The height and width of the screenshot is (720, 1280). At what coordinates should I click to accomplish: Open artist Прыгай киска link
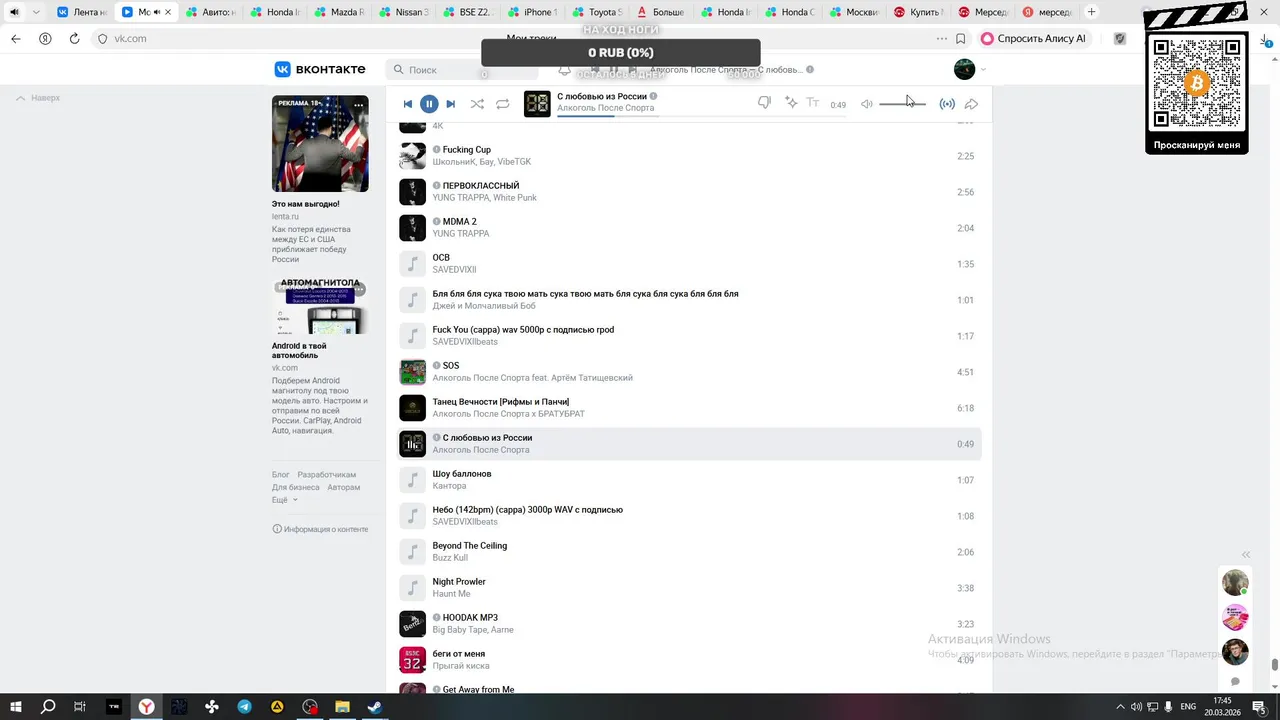461,666
